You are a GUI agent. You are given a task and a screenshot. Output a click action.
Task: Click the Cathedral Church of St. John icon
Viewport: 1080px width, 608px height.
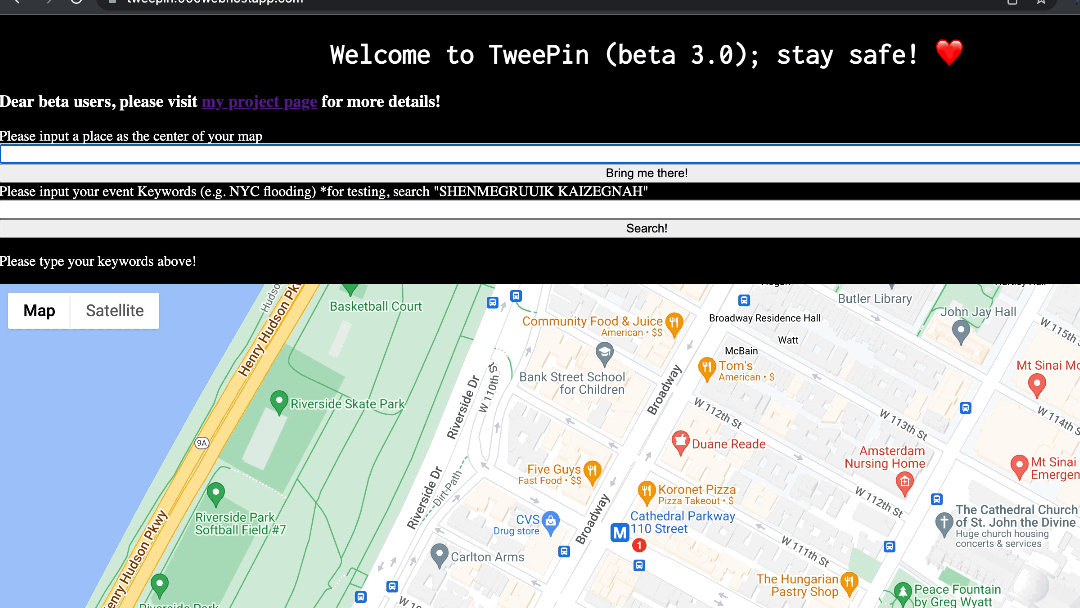coord(944,524)
